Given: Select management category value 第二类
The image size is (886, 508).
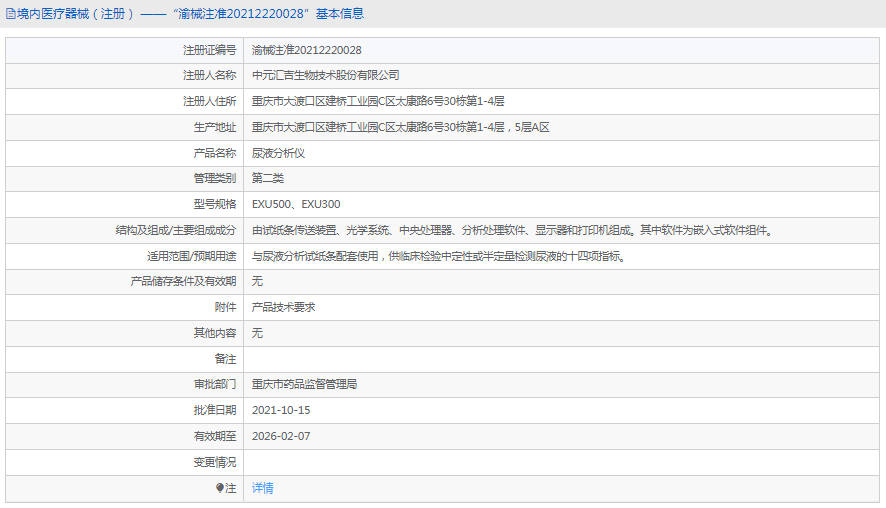Looking at the screenshot, I should 268,179.
